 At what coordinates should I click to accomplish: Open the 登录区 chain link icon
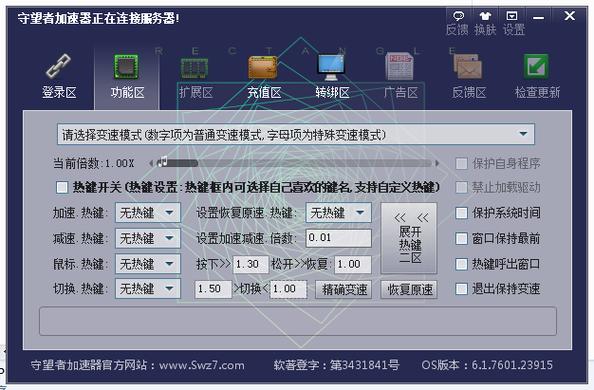58,66
